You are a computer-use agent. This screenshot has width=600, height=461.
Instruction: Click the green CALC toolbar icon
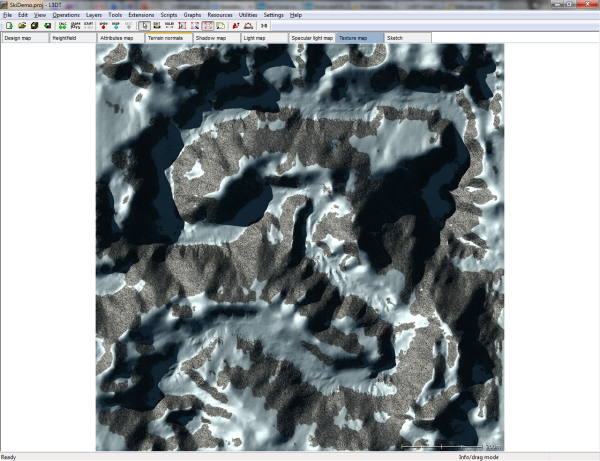63,26
